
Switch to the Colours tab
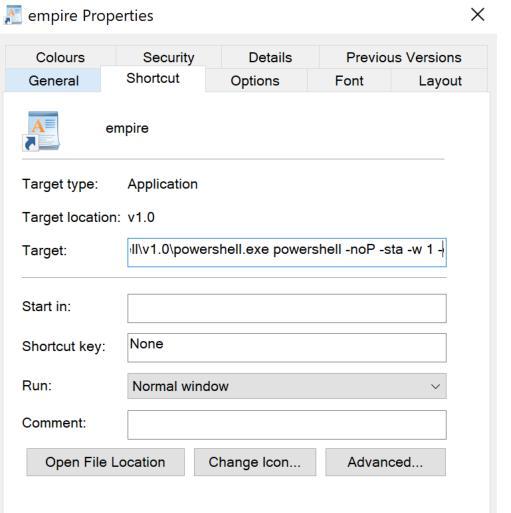60,57
